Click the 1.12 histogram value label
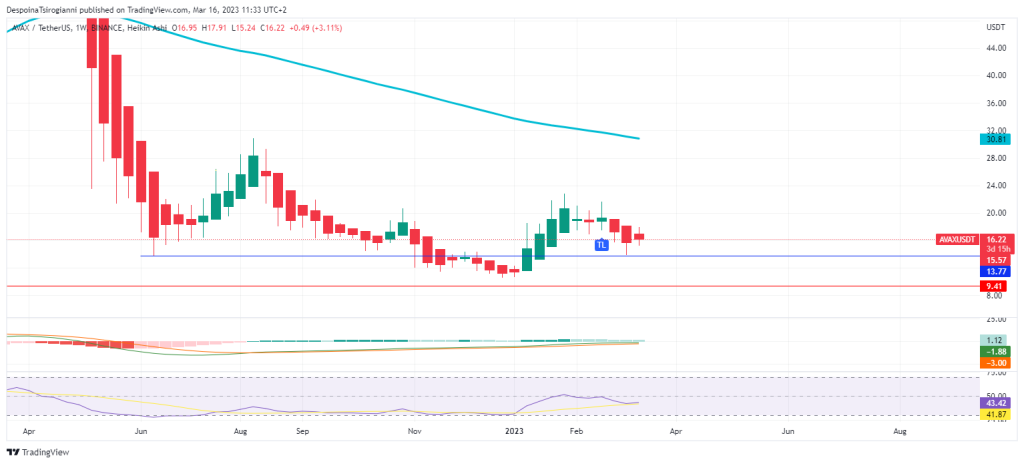Viewport: 1024px width, 464px height. 994,340
